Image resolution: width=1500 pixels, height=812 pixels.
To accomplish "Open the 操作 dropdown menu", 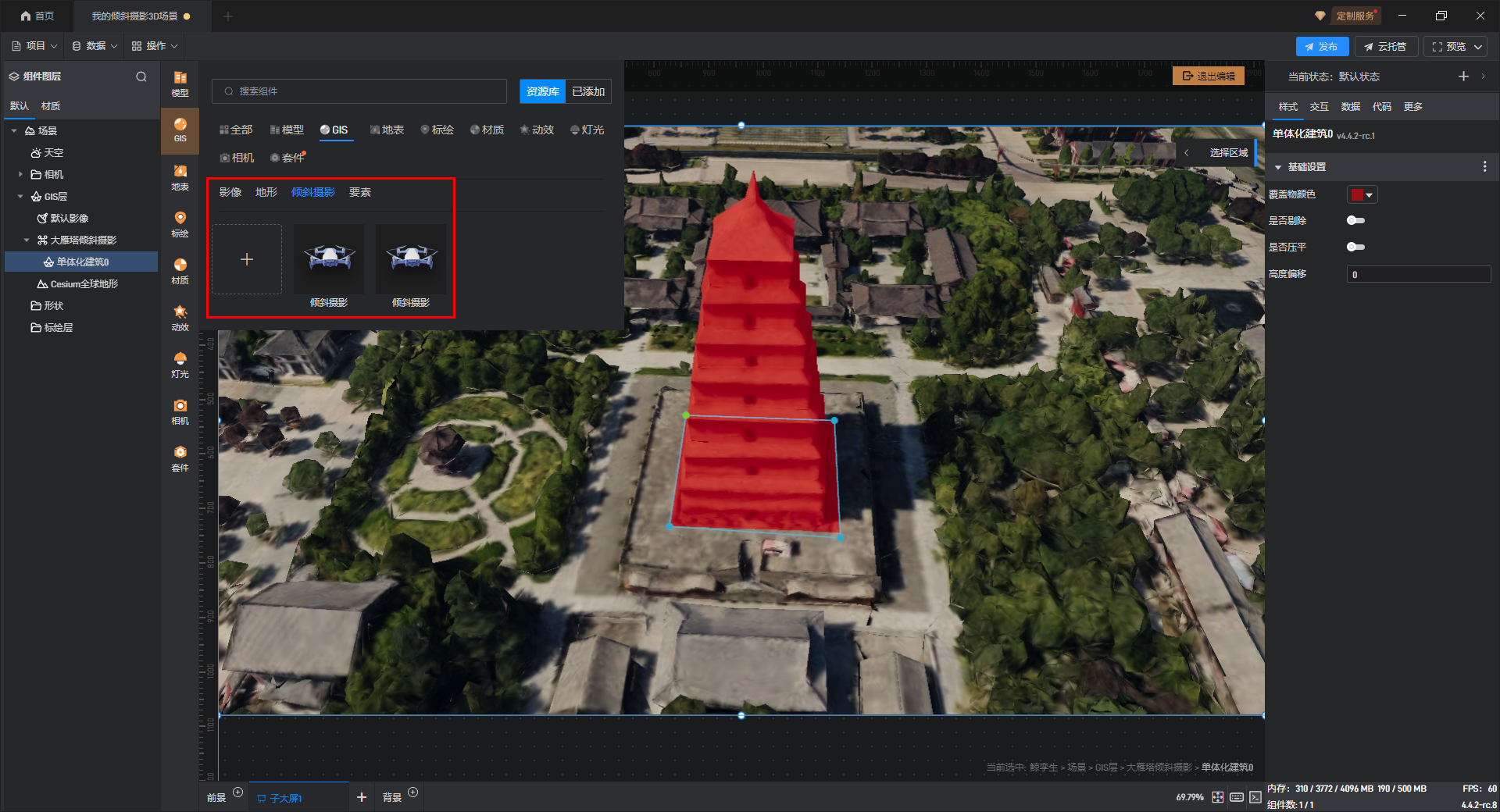I will tap(155, 46).
